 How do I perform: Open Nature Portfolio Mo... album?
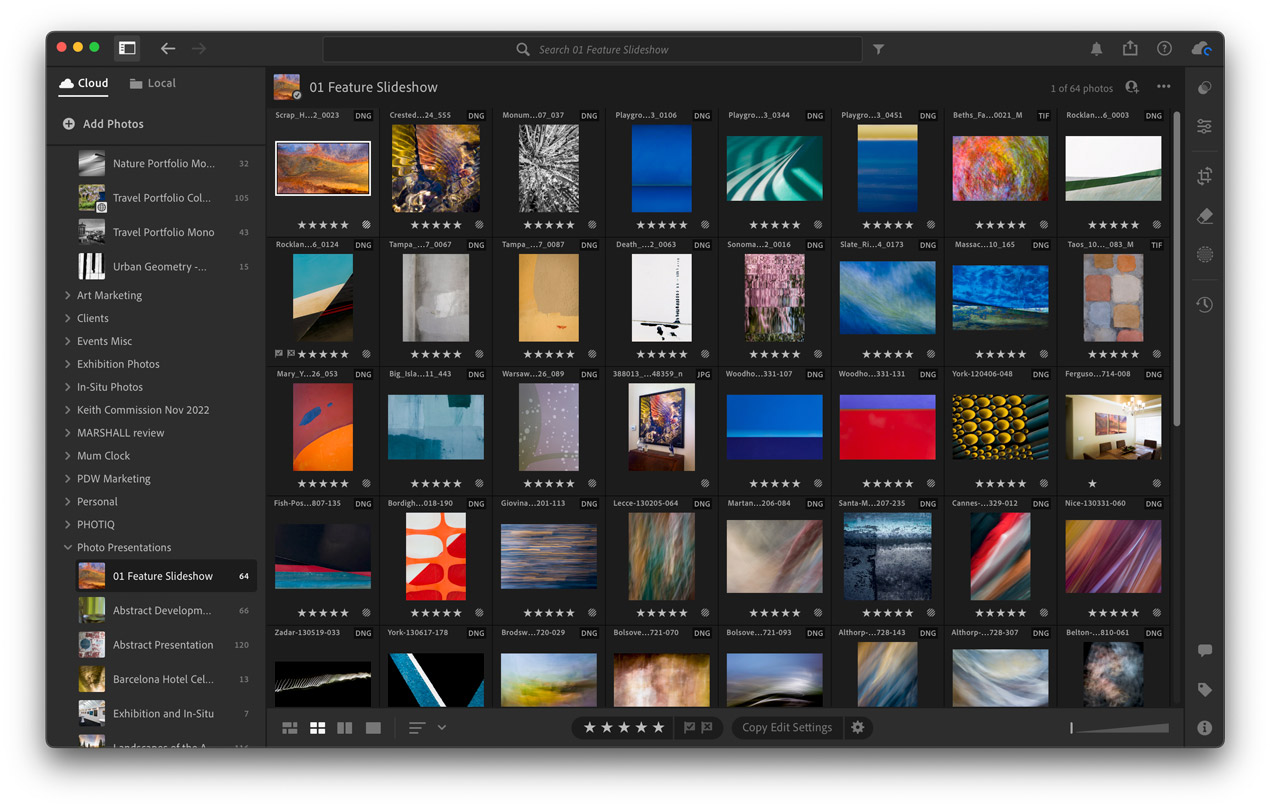click(x=165, y=164)
